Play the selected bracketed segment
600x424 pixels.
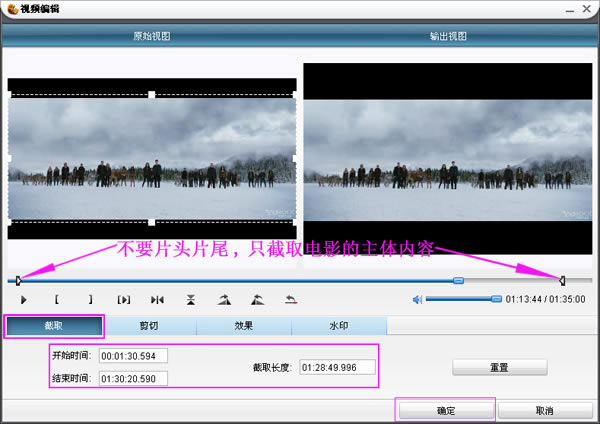coord(124,300)
